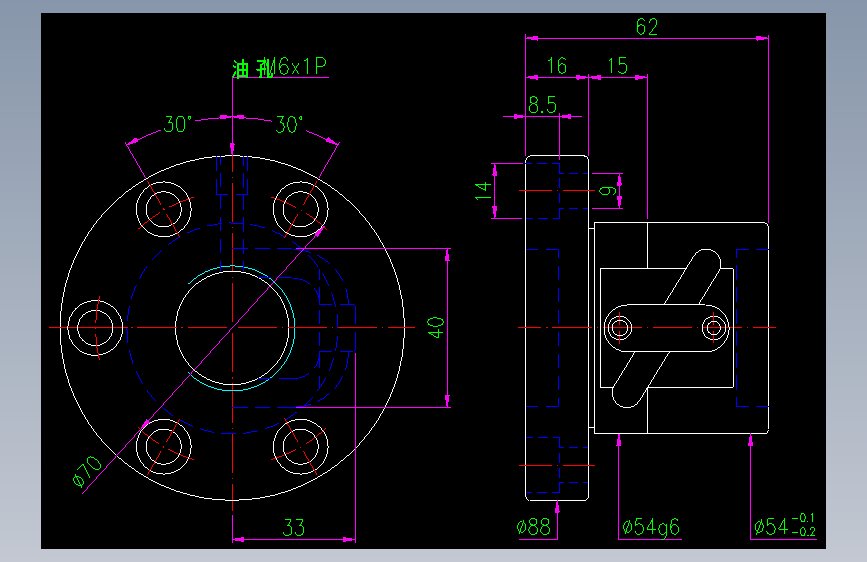Select the vertical 9 dimension
This screenshot has width=867, height=562.
pyautogui.click(x=607, y=191)
